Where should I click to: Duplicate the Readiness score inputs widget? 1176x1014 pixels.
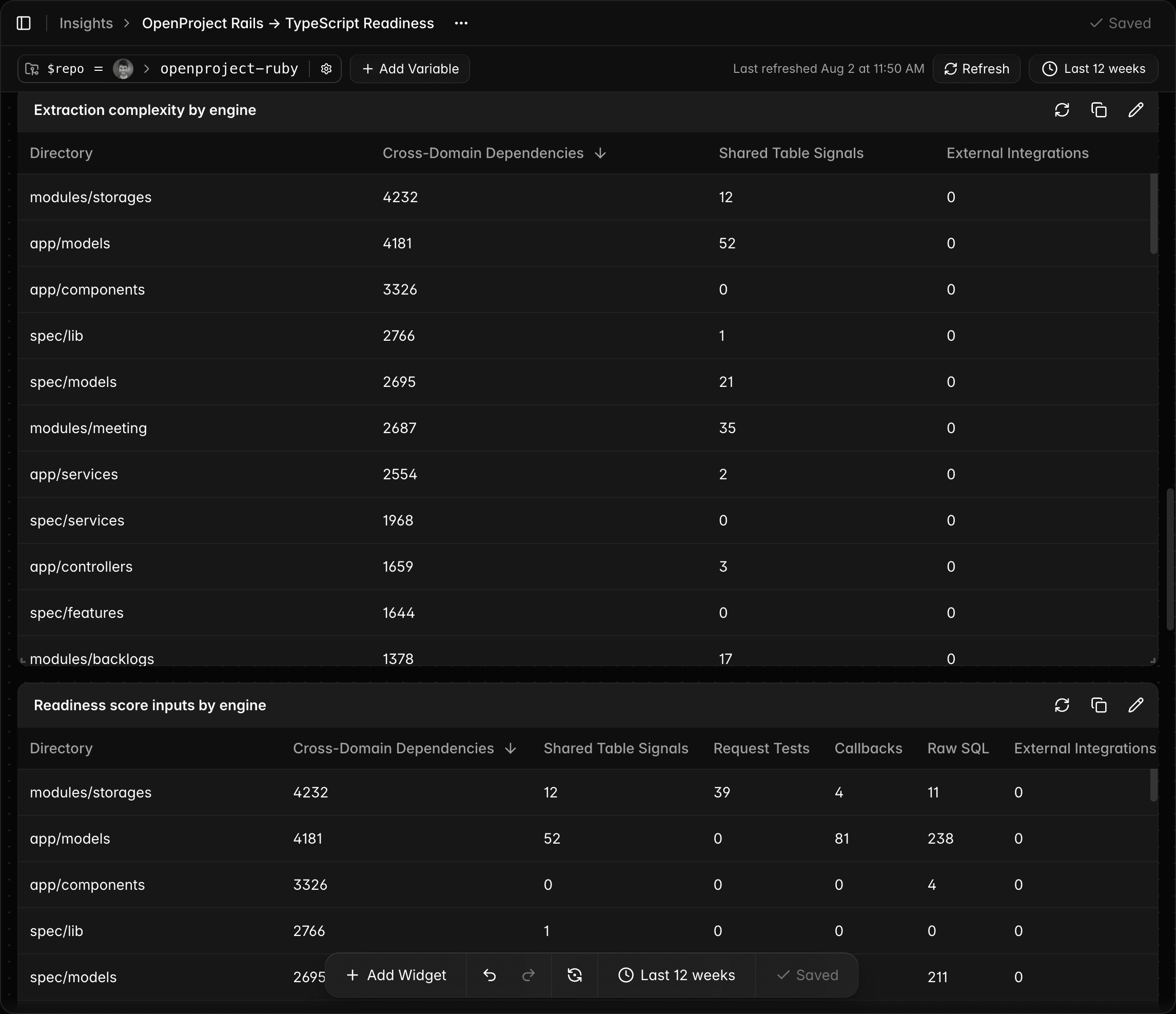click(x=1099, y=705)
